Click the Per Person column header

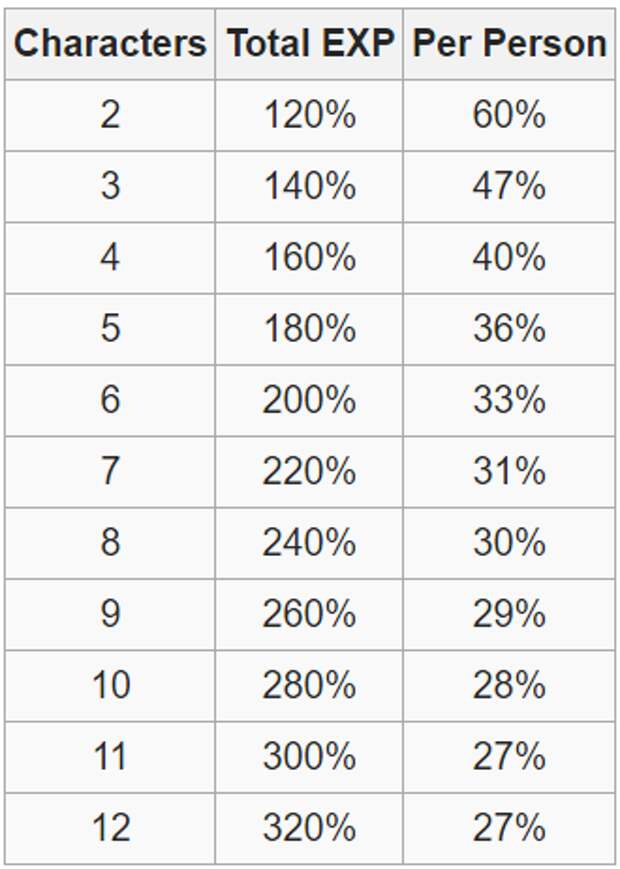coord(509,44)
